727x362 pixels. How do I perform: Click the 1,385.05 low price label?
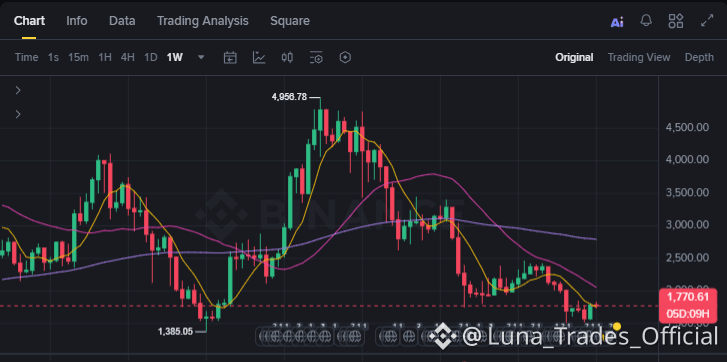[175, 331]
